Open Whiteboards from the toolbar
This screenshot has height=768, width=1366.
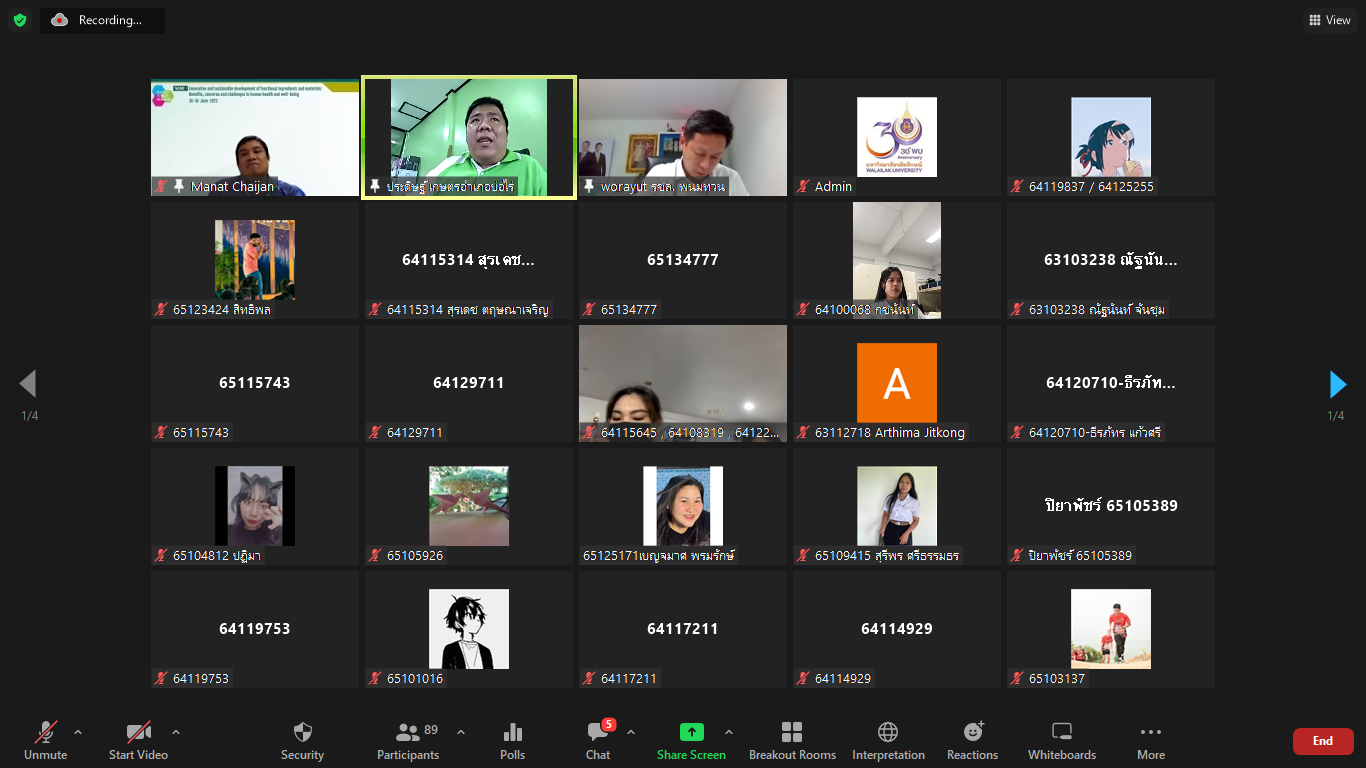(1062, 732)
